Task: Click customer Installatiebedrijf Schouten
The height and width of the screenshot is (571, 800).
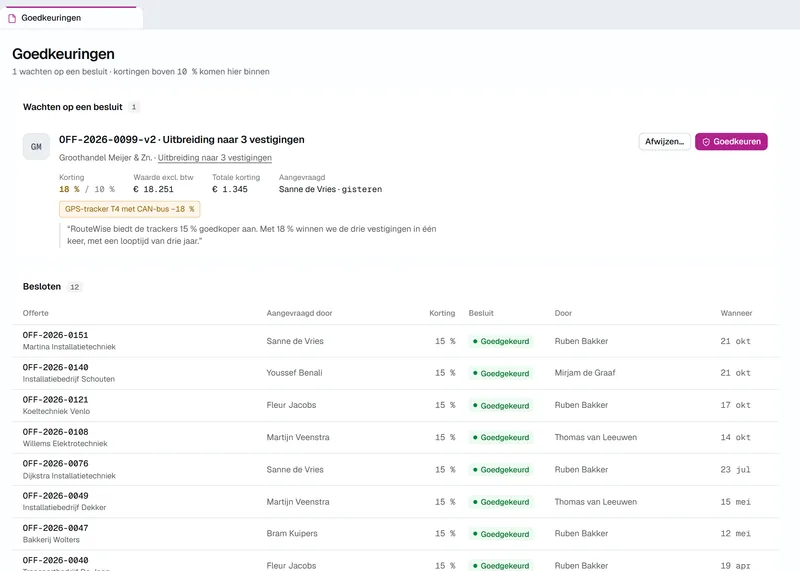Action: click(69, 379)
